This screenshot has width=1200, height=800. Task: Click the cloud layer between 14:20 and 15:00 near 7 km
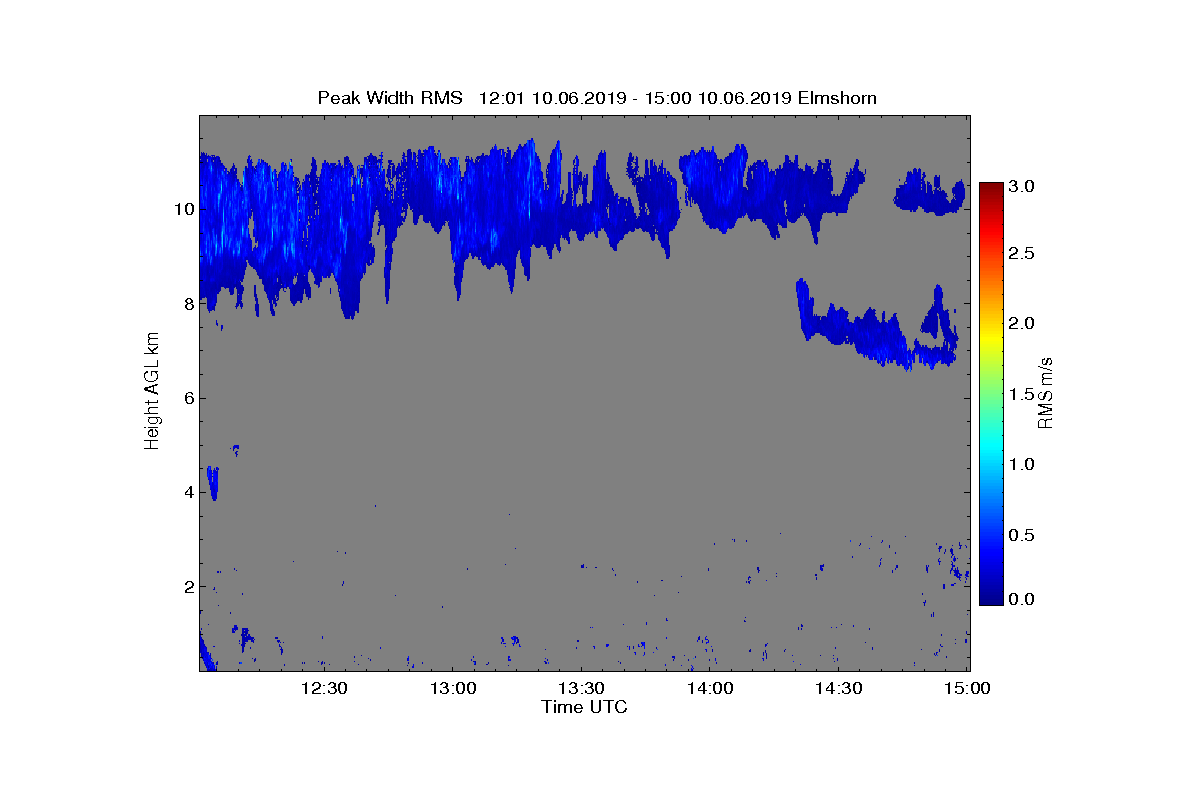[x=876, y=330]
